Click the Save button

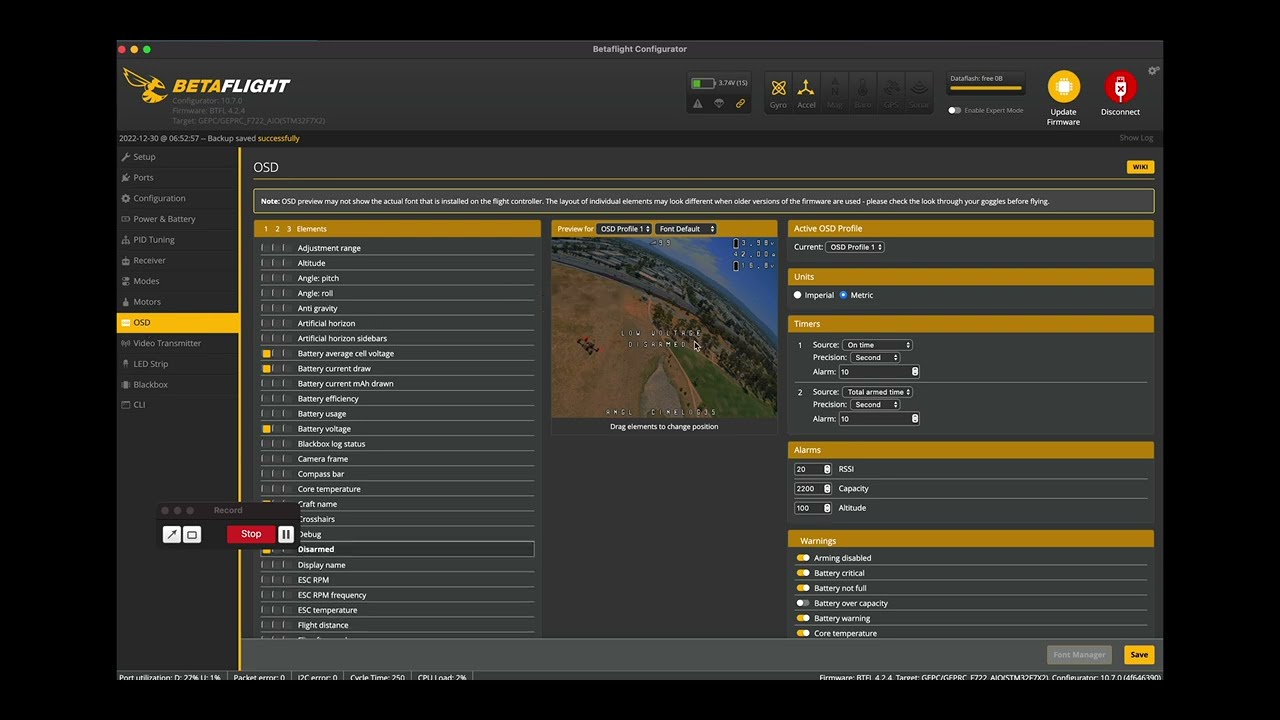click(x=1139, y=655)
